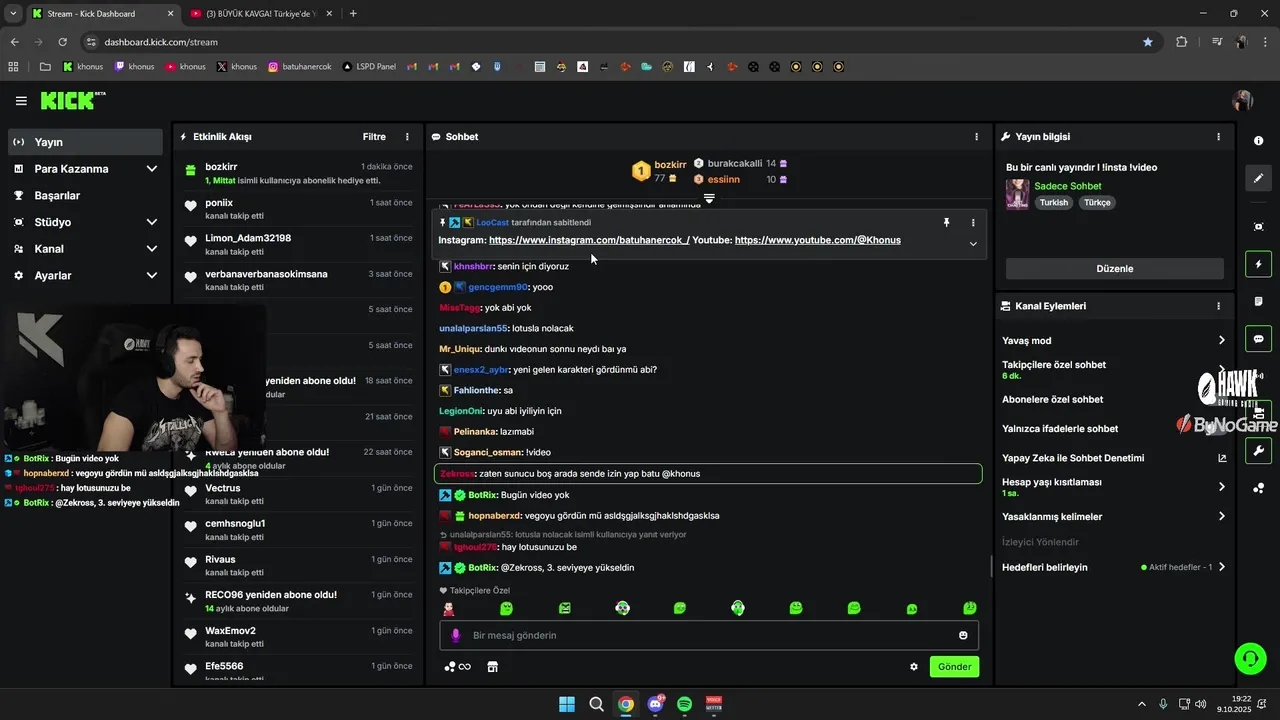Toggle the lightning activity feed icon
The width and height of the screenshot is (1280, 720).
(x=1258, y=264)
